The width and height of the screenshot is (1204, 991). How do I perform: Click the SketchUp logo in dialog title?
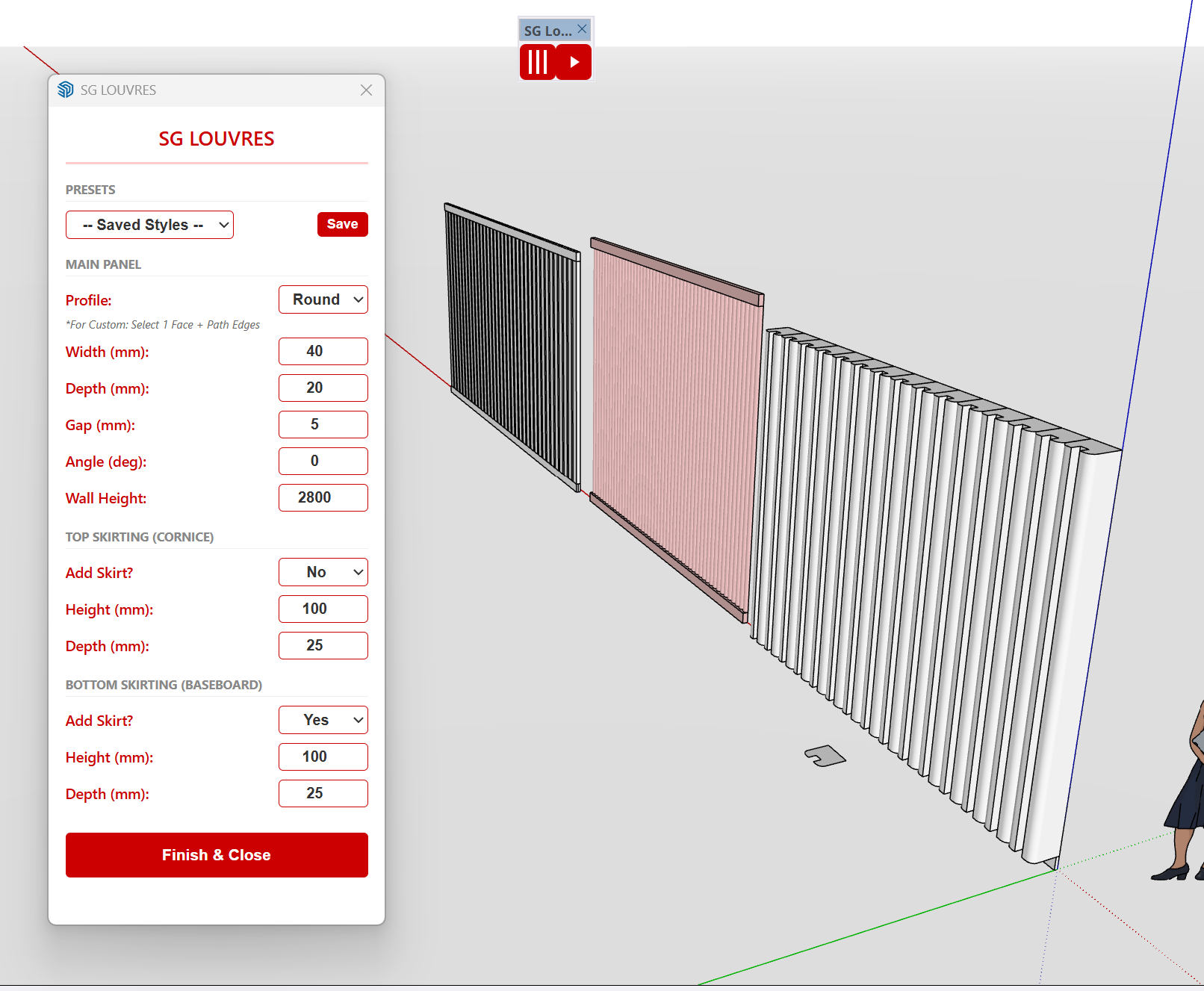tap(66, 90)
